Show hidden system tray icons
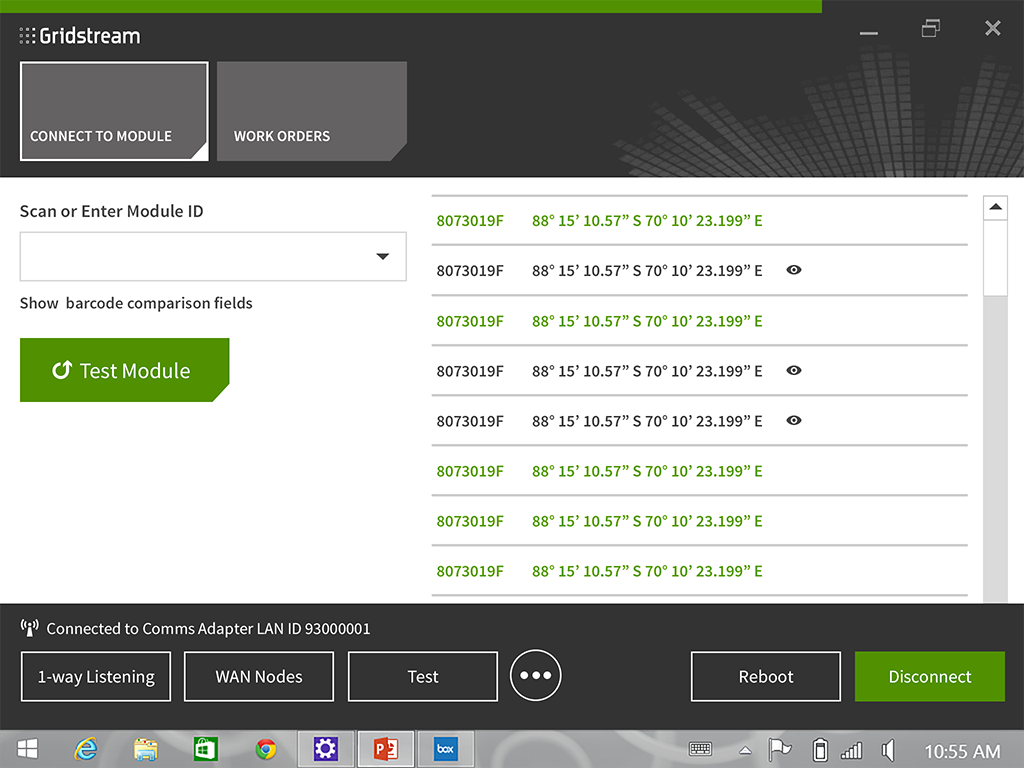Screen dimensions: 1024x768 [x=745, y=751]
